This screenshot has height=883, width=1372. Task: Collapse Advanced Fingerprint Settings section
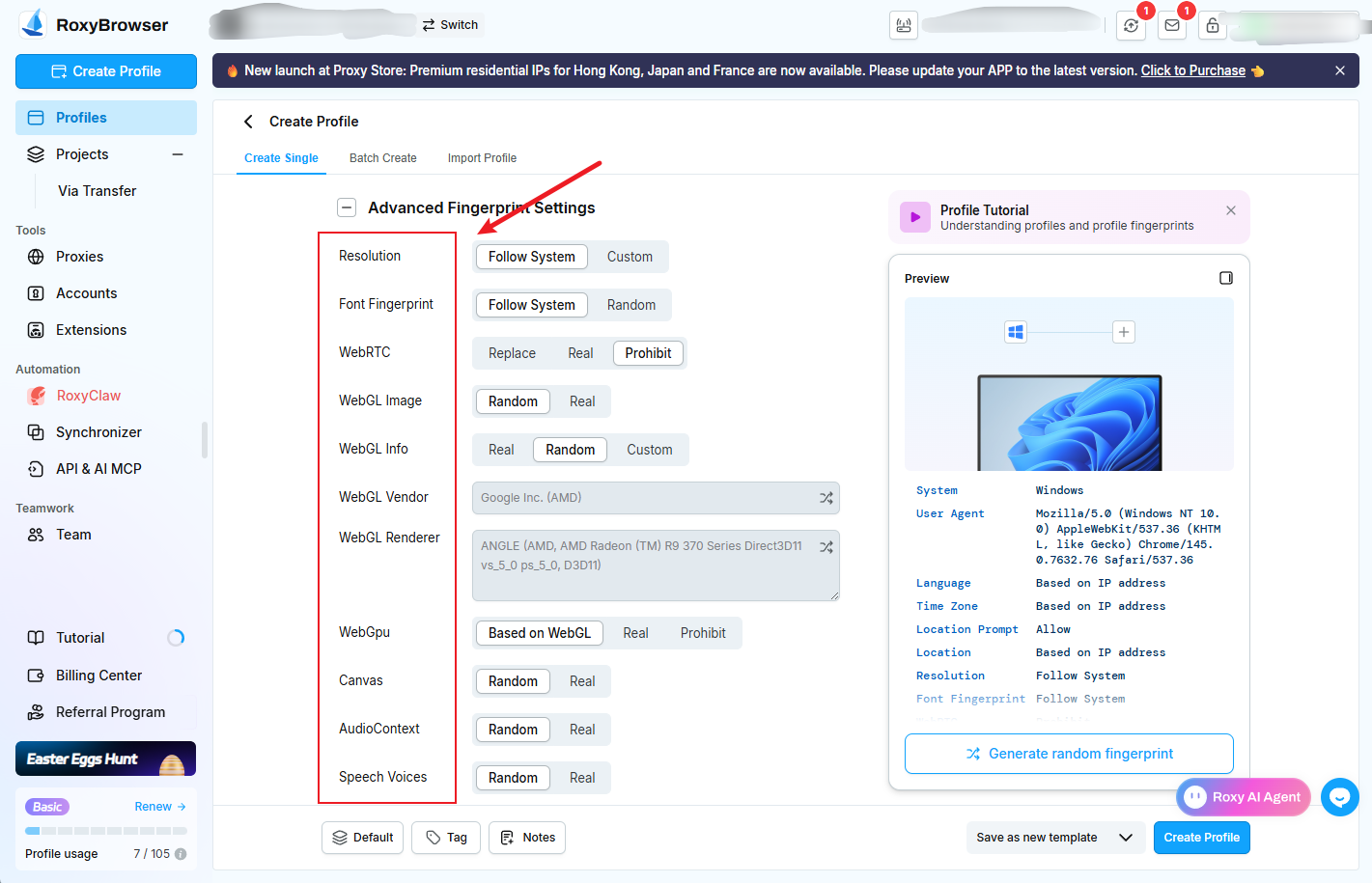pyautogui.click(x=347, y=207)
